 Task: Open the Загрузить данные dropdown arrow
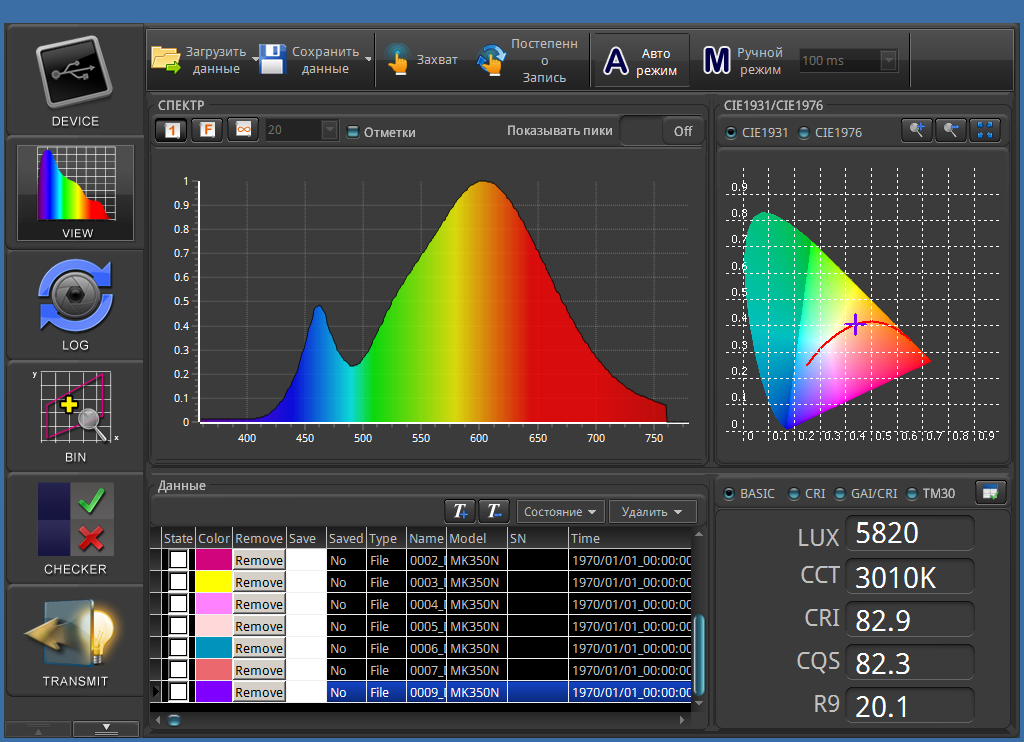pyautogui.click(x=256, y=60)
